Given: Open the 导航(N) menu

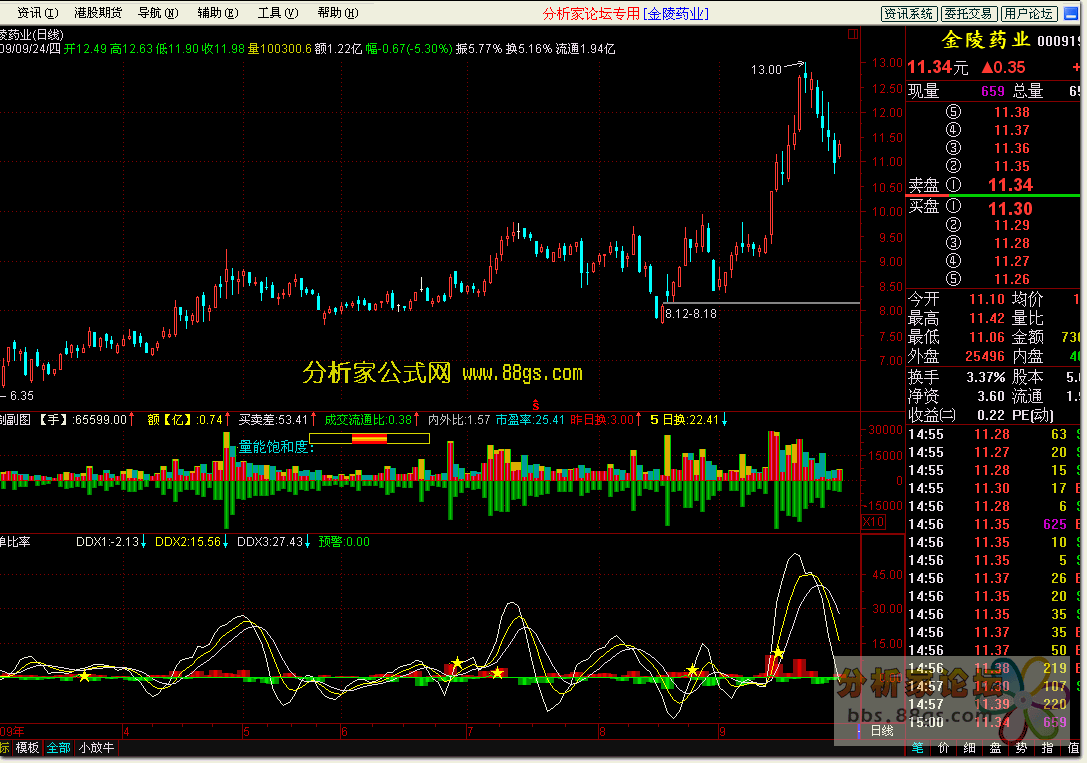Looking at the screenshot, I should point(158,12).
